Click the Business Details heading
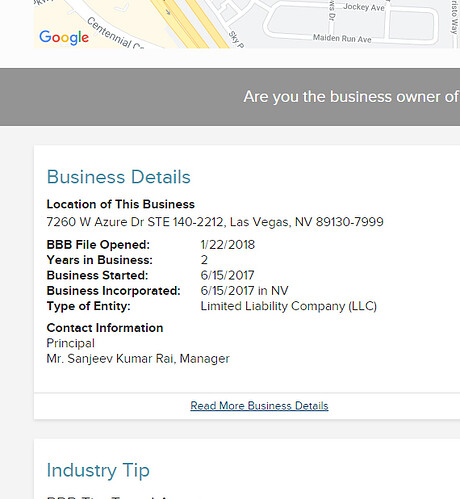The image size is (460, 499). point(119,177)
